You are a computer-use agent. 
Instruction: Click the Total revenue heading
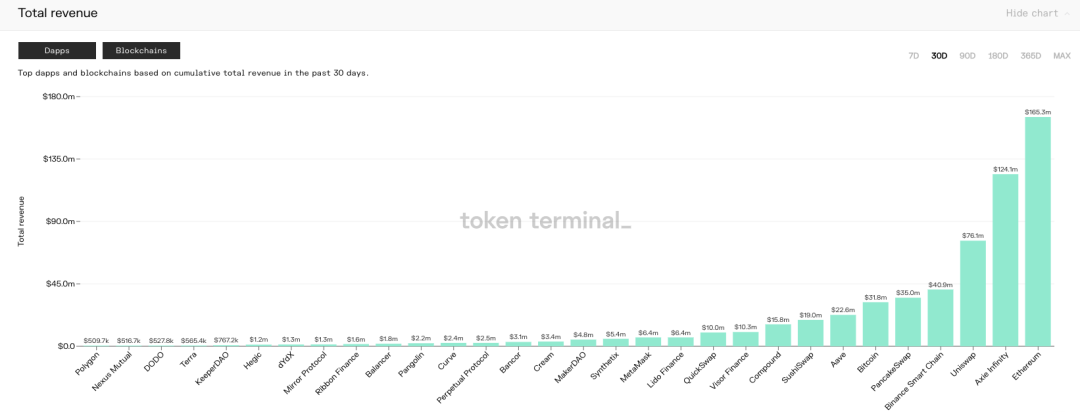click(x=58, y=13)
